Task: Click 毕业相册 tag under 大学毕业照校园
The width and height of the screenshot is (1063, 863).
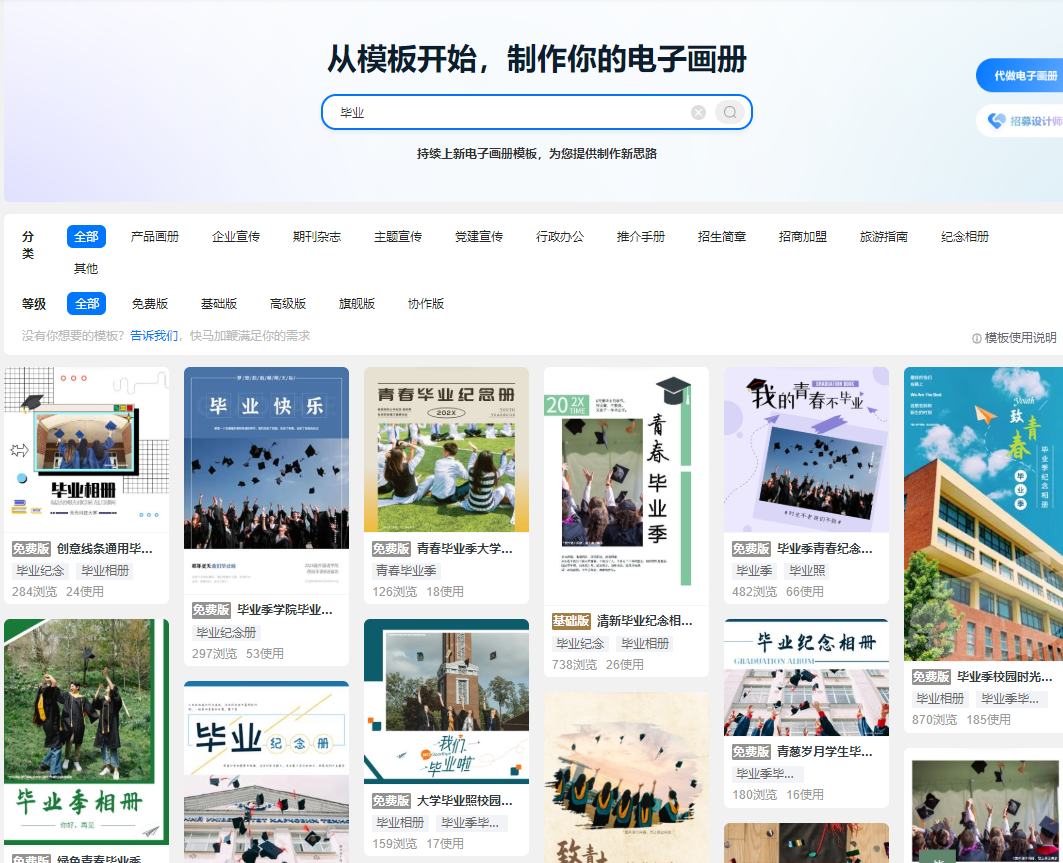Action: point(401,823)
